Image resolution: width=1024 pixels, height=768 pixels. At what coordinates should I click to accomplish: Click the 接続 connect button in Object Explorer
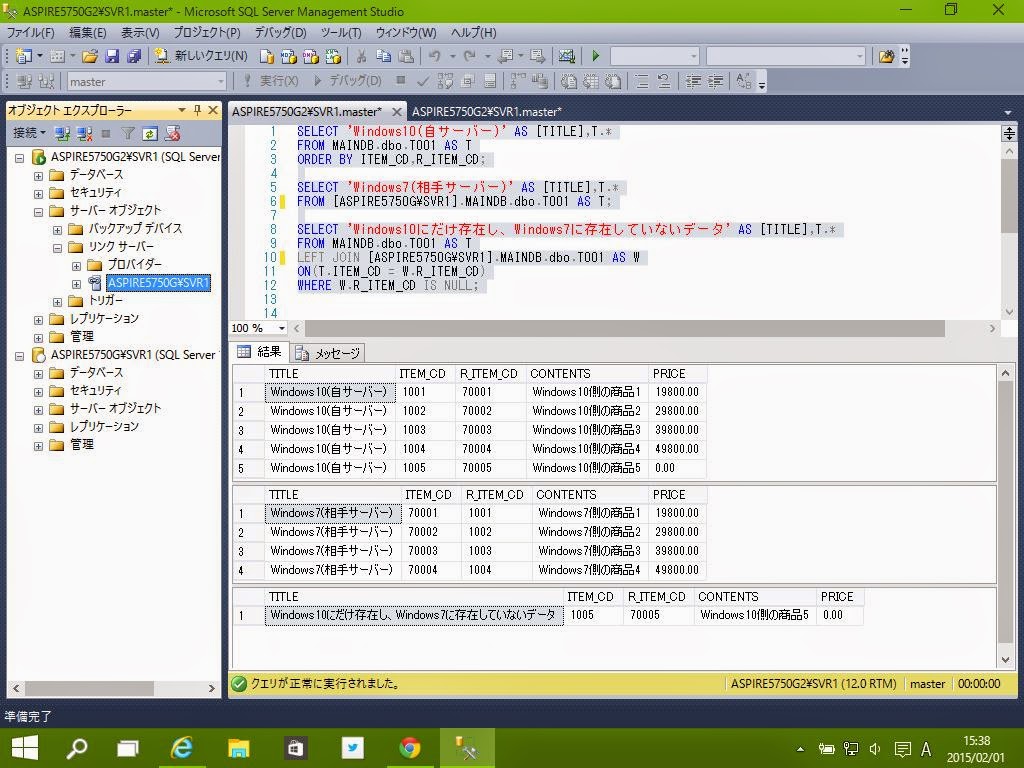(29, 133)
